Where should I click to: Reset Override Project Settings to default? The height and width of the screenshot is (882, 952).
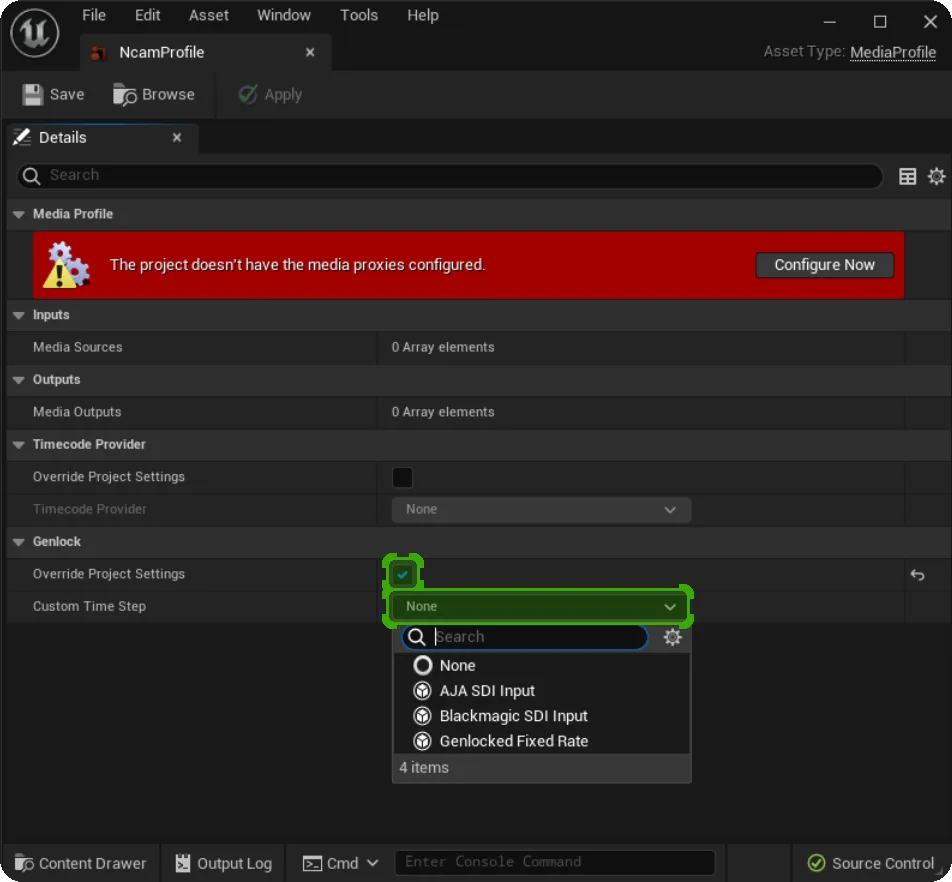click(917, 574)
